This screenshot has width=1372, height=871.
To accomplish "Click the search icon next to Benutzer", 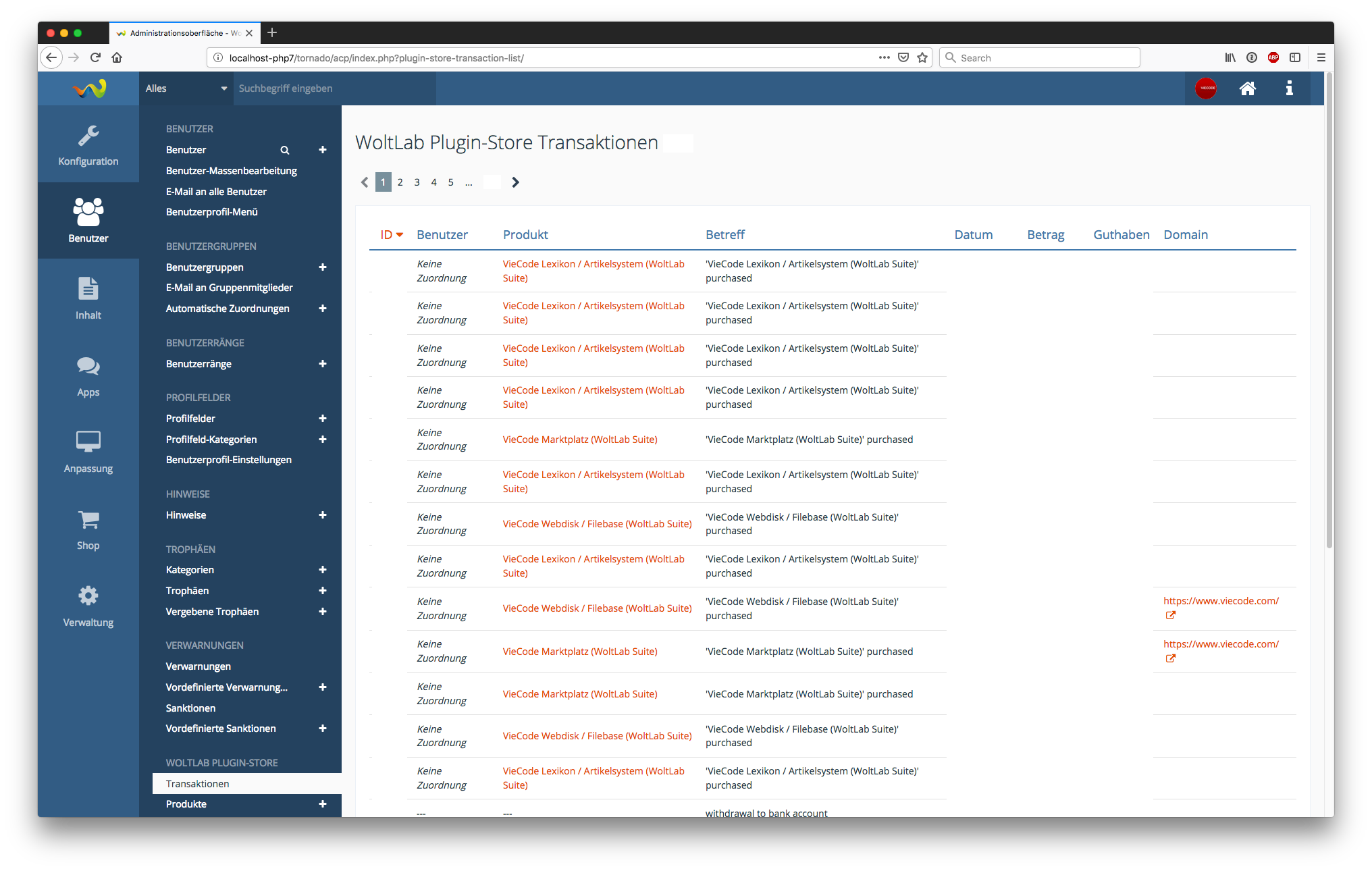I will 285,150.
